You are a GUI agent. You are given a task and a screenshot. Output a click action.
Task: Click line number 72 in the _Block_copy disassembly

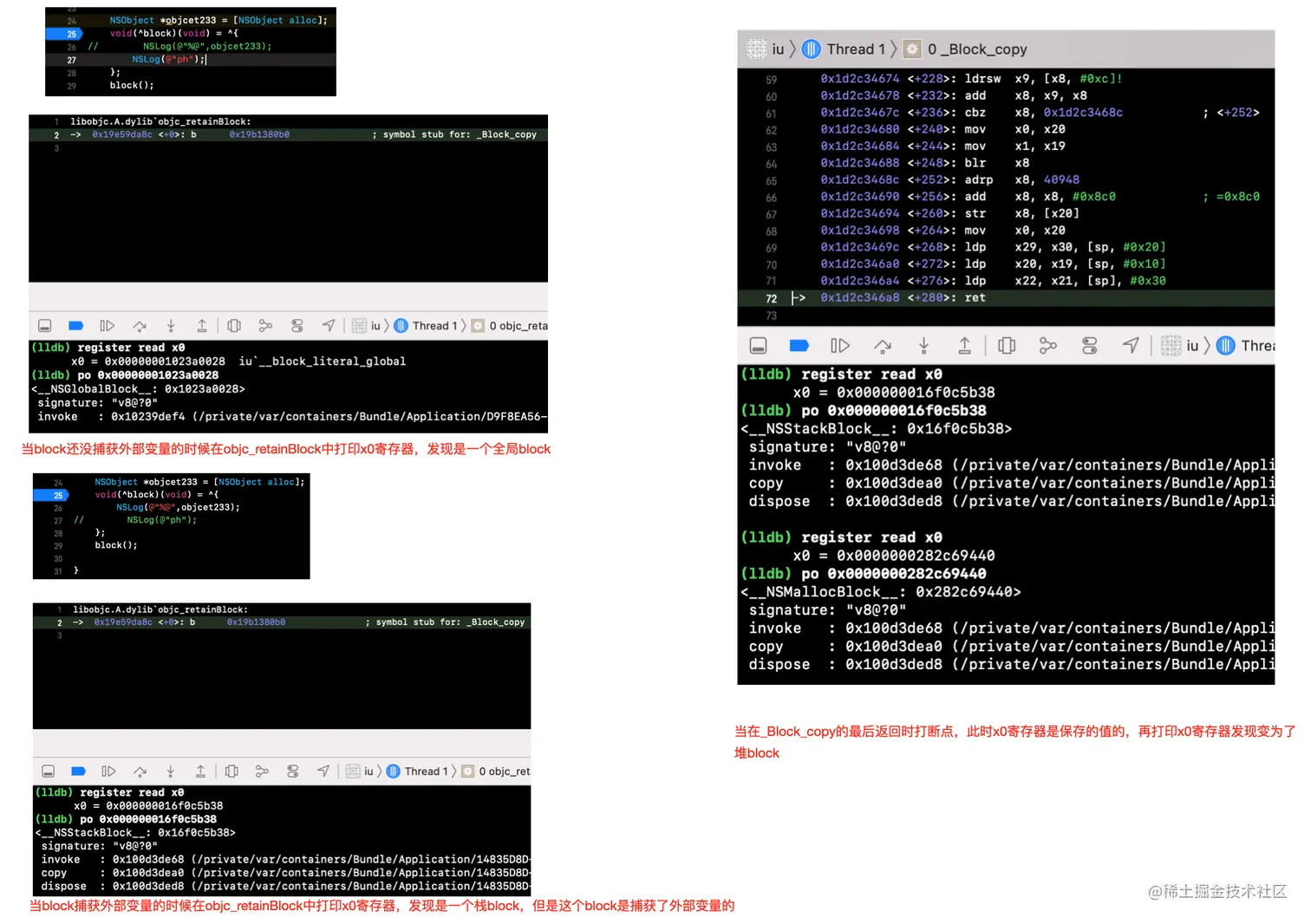pyautogui.click(x=771, y=298)
